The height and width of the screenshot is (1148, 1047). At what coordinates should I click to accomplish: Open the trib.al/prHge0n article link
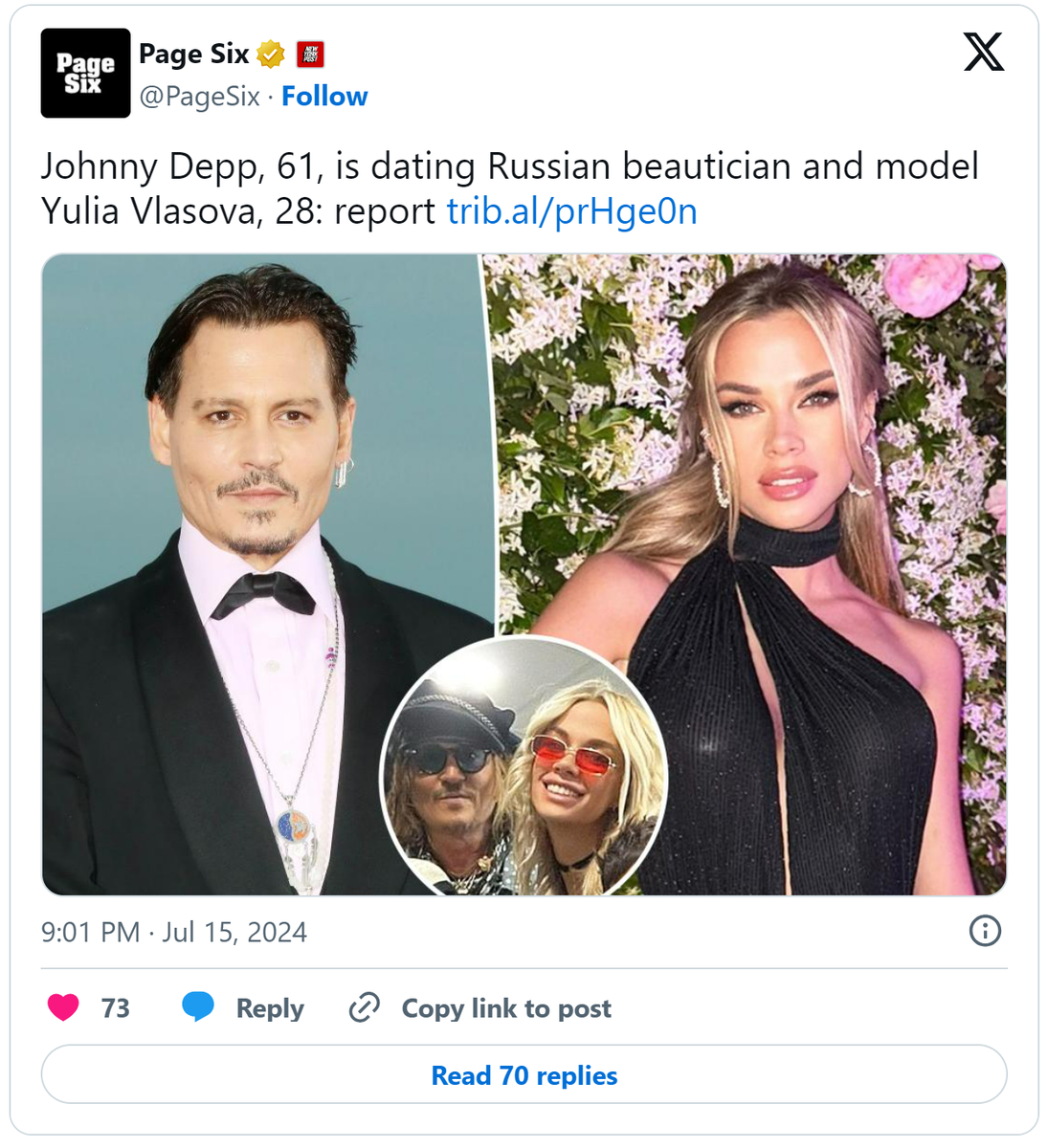[572, 211]
